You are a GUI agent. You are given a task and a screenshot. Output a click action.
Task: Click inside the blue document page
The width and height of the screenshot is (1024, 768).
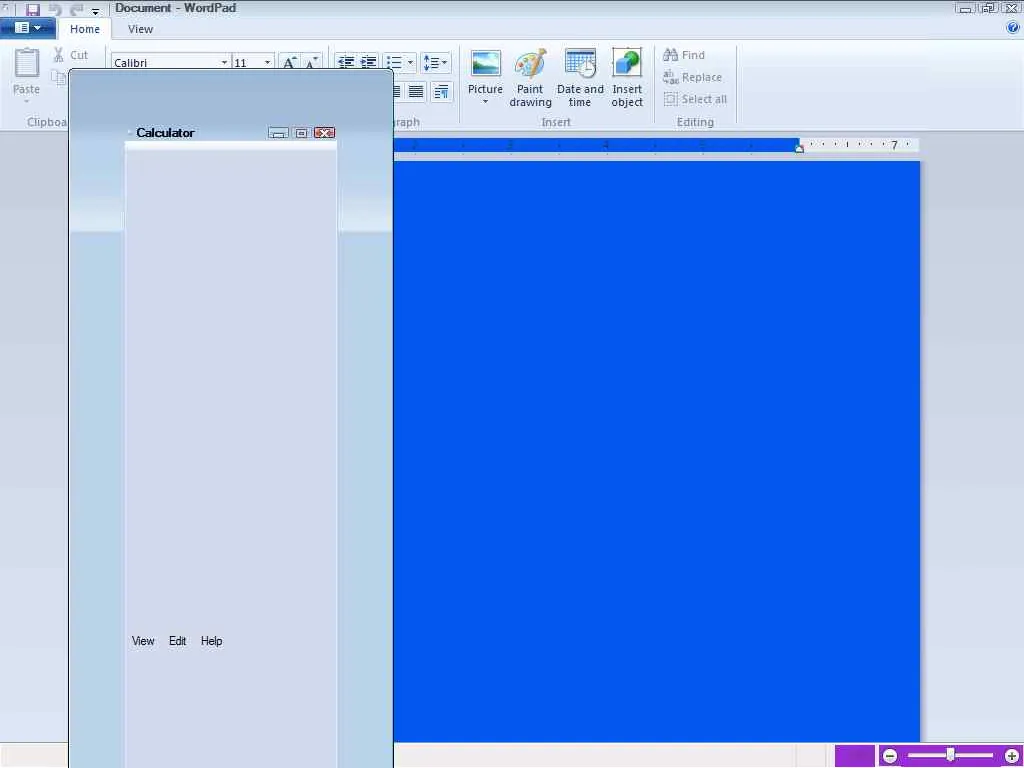point(656,451)
